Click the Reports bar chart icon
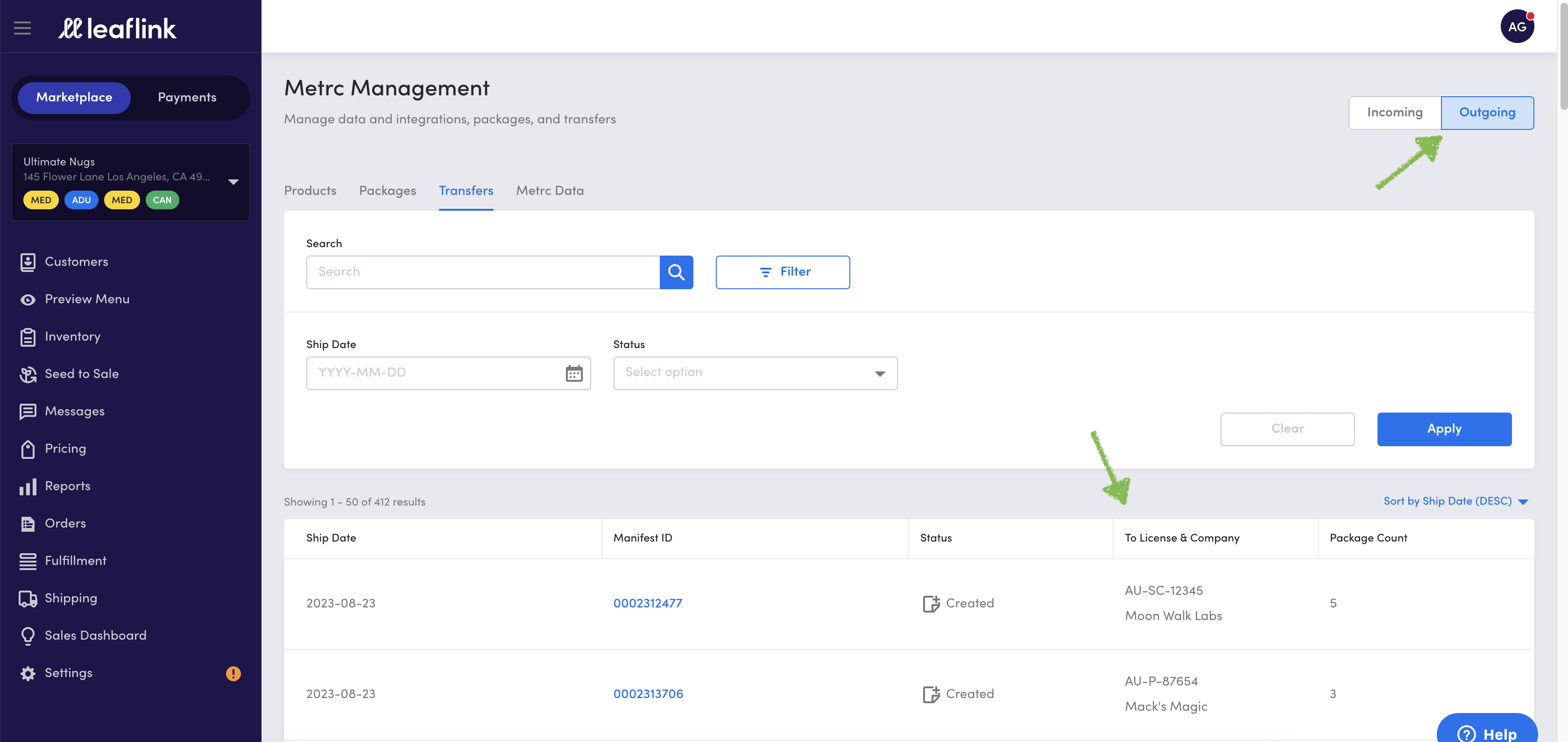Viewport: 1568px width, 742px height. tap(28, 487)
